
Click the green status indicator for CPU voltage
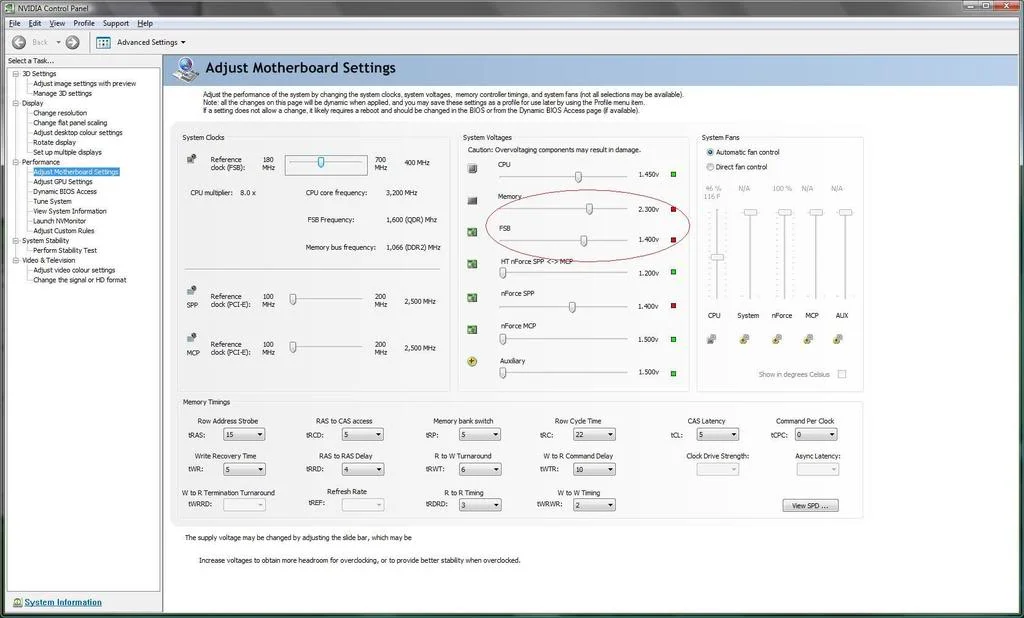(x=673, y=174)
